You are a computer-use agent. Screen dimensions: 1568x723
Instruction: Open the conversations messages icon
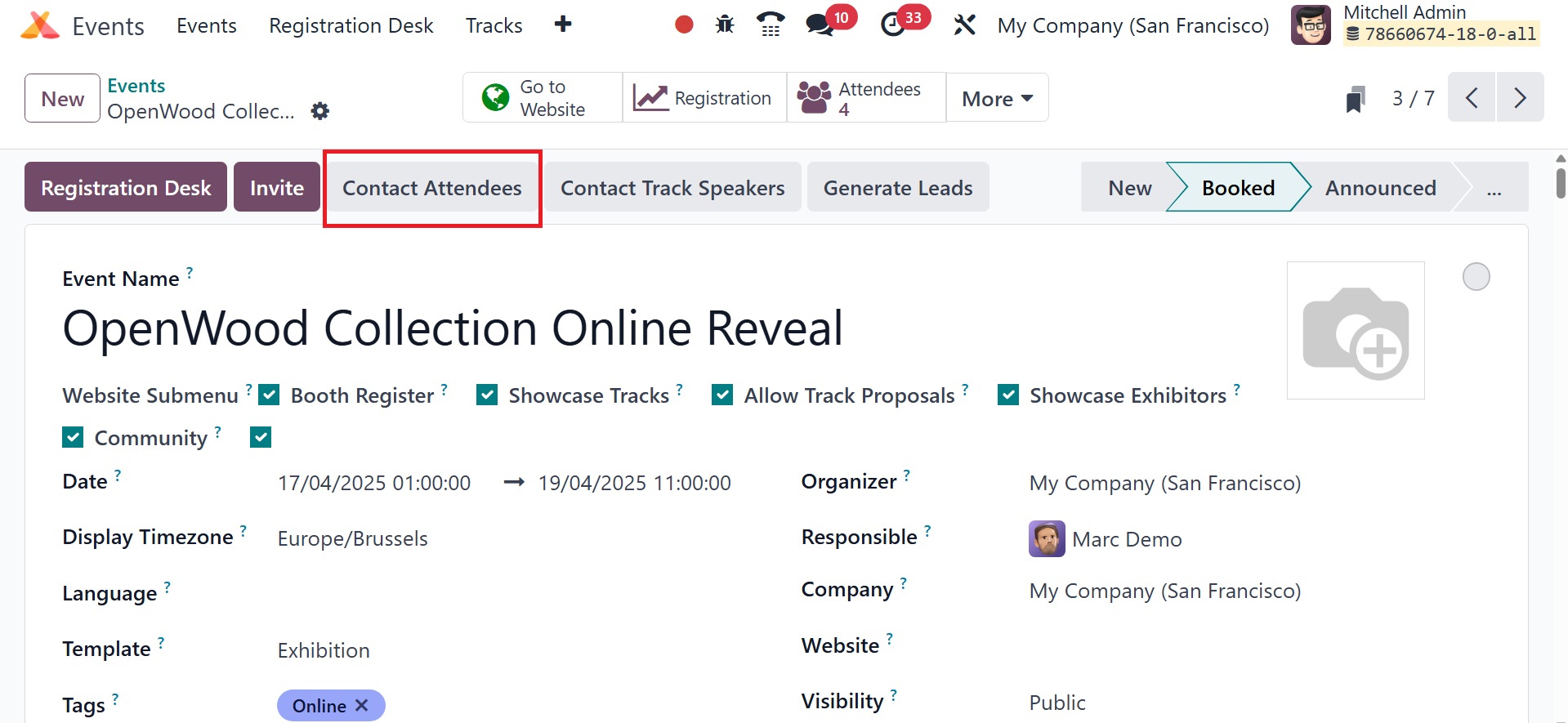coord(820,25)
